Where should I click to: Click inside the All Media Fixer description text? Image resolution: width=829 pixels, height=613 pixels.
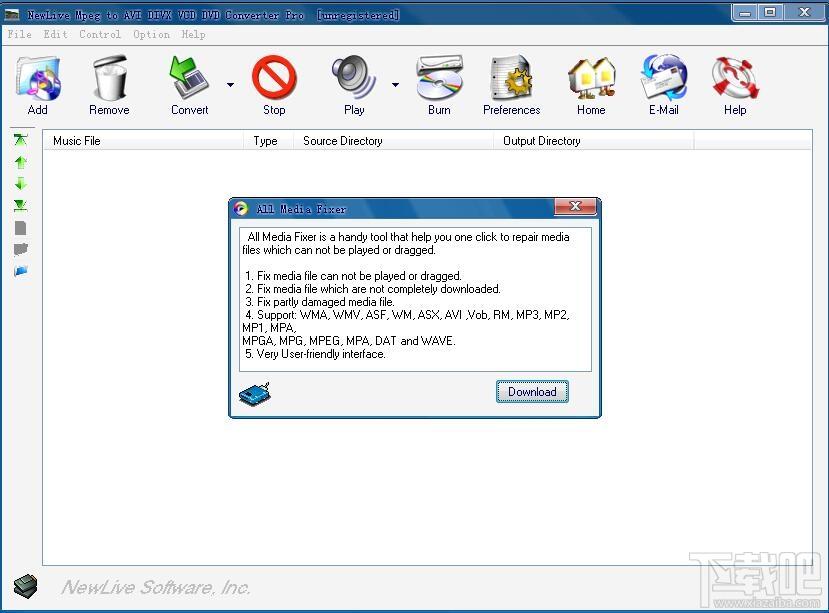tap(415, 299)
